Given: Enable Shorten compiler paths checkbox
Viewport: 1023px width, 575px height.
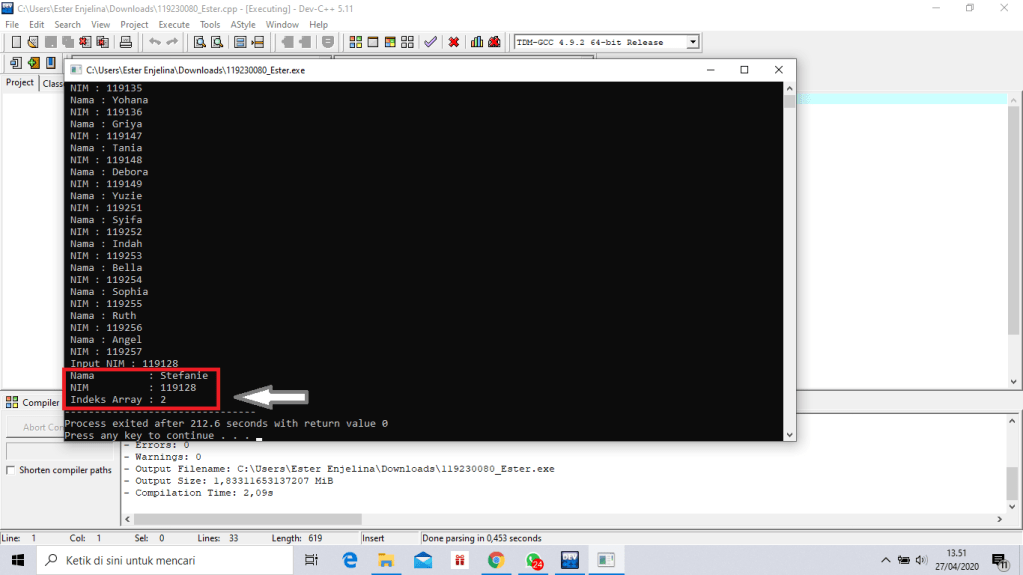Looking at the screenshot, I should [11, 470].
